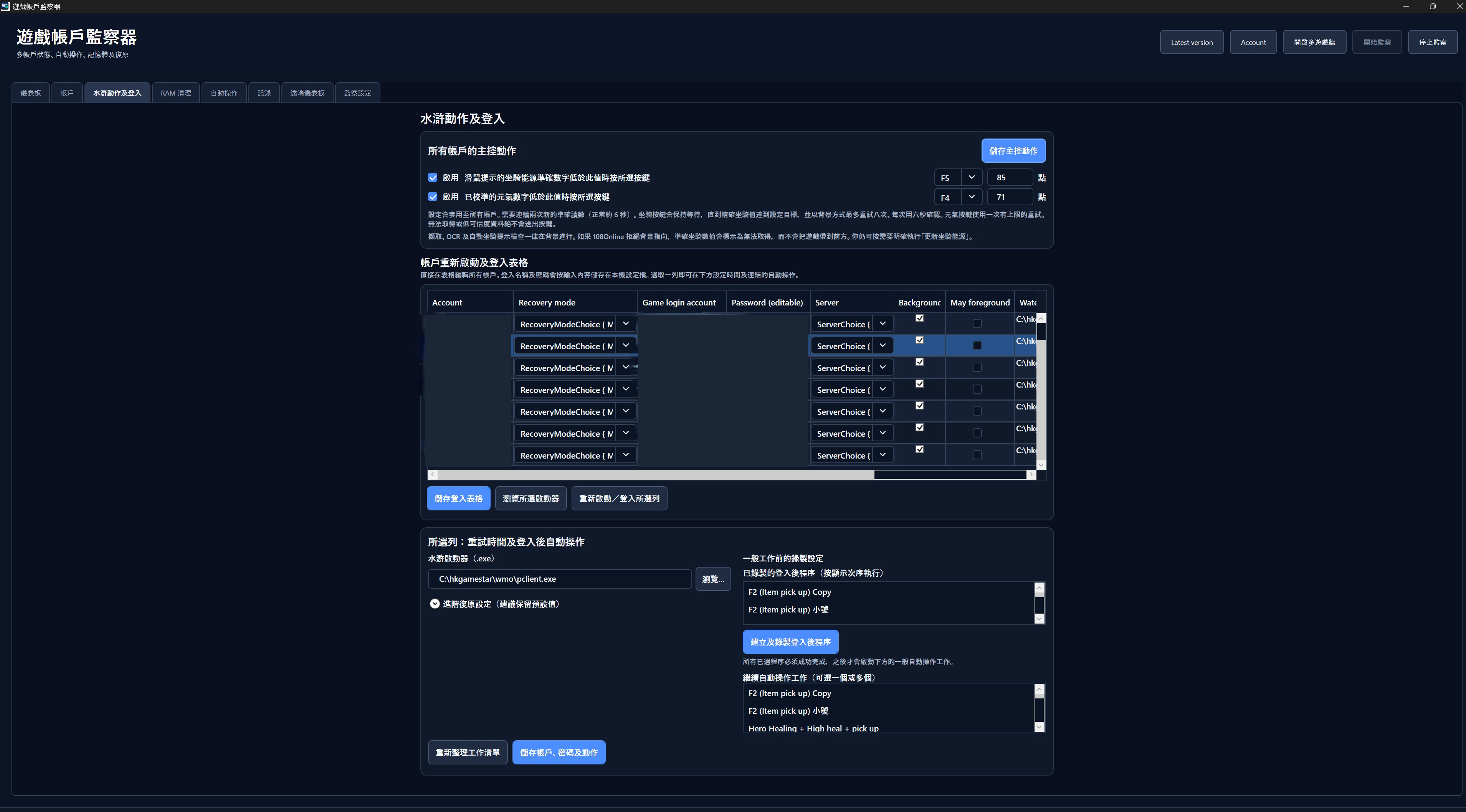Check May foreground box in the first row
Image resolution: width=1466 pixels, height=812 pixels.
977,324
